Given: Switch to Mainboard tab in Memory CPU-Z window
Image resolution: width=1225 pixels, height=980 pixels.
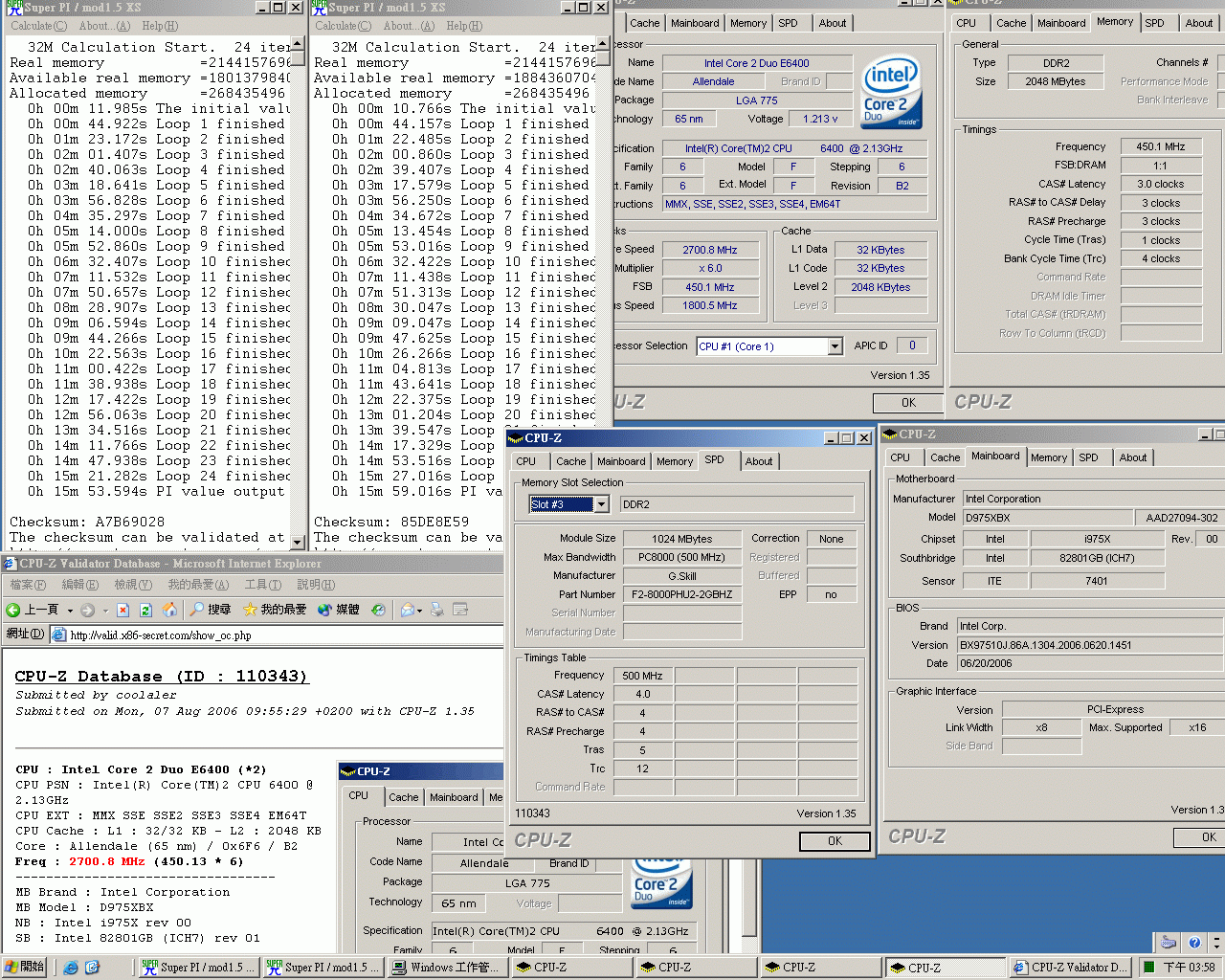Looking at the screenshot, I should (x=1061, y=23).
